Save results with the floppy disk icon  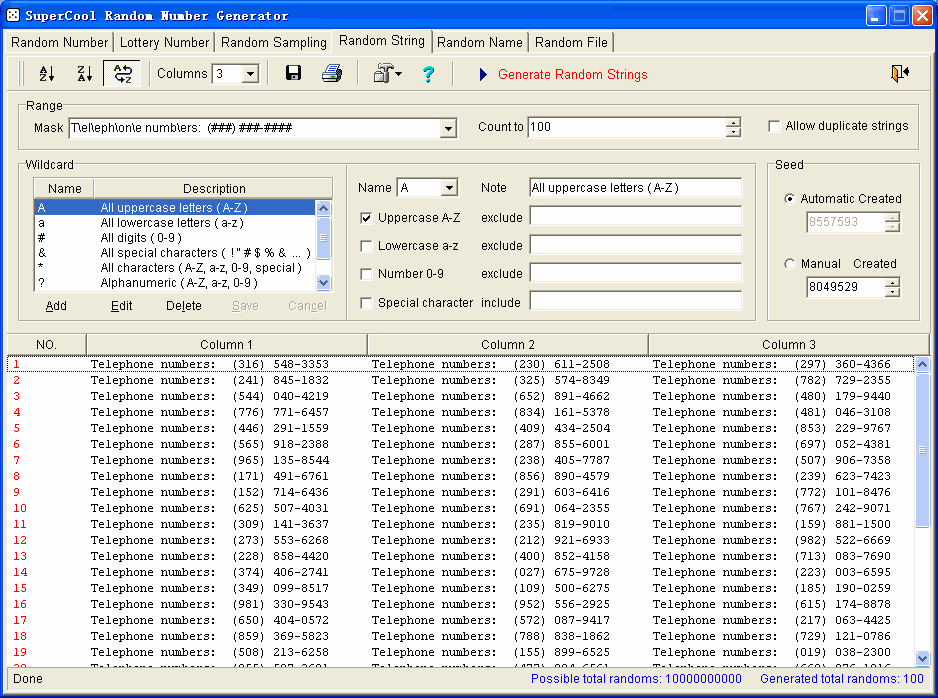click(294, 74)
